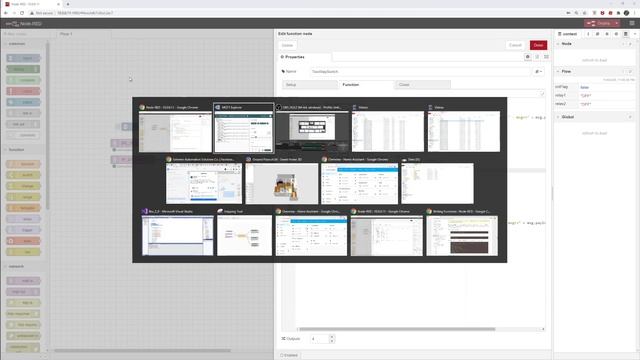Click the Chrome back navigation arrow
Viewport: 640px width, 360px height.
point(6,13)
